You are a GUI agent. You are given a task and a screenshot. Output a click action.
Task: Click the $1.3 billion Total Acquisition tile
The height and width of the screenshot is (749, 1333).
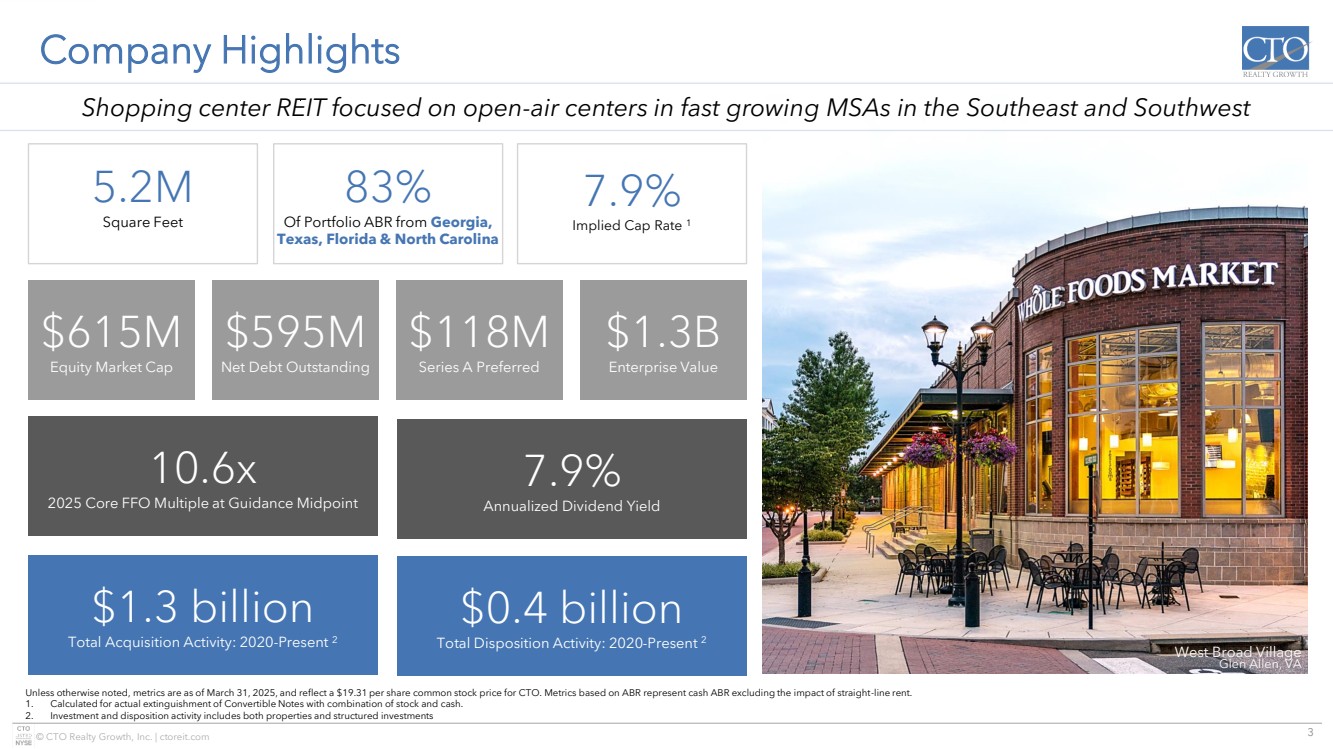tap(203, 615)
